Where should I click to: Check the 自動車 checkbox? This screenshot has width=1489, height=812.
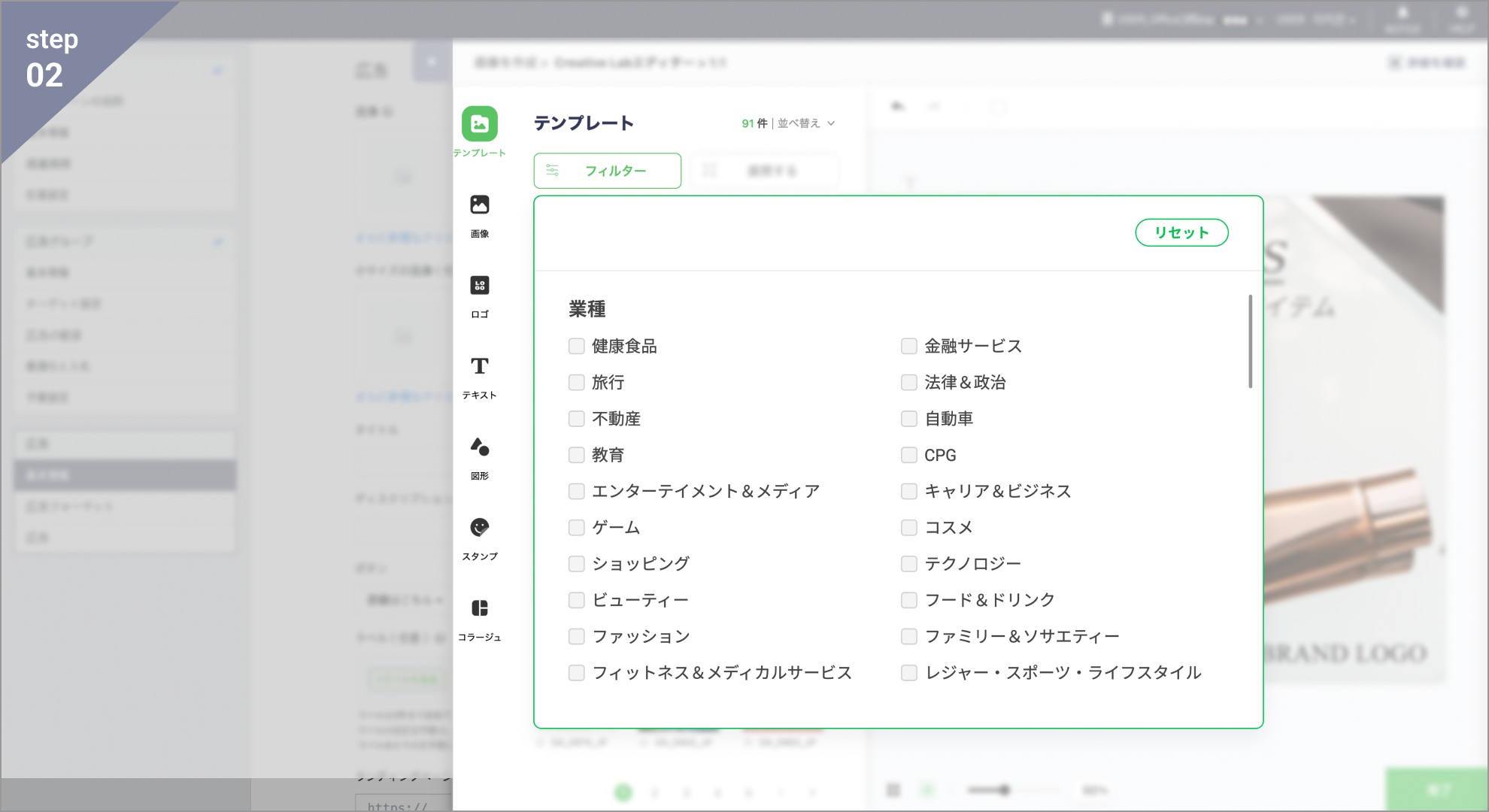[x=909, y=419]
